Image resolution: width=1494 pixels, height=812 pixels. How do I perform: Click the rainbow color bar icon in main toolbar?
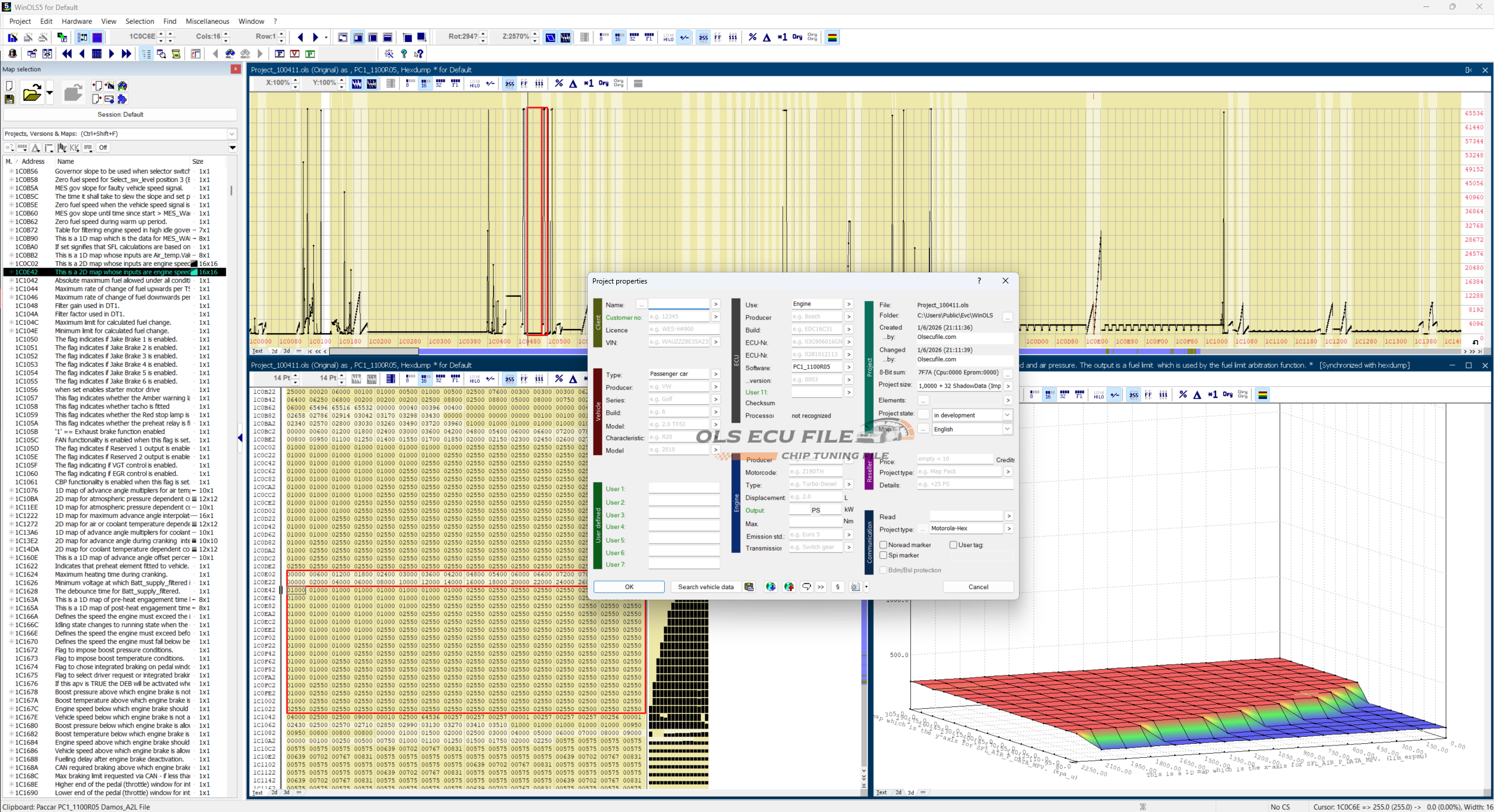(x=832, y=37)
